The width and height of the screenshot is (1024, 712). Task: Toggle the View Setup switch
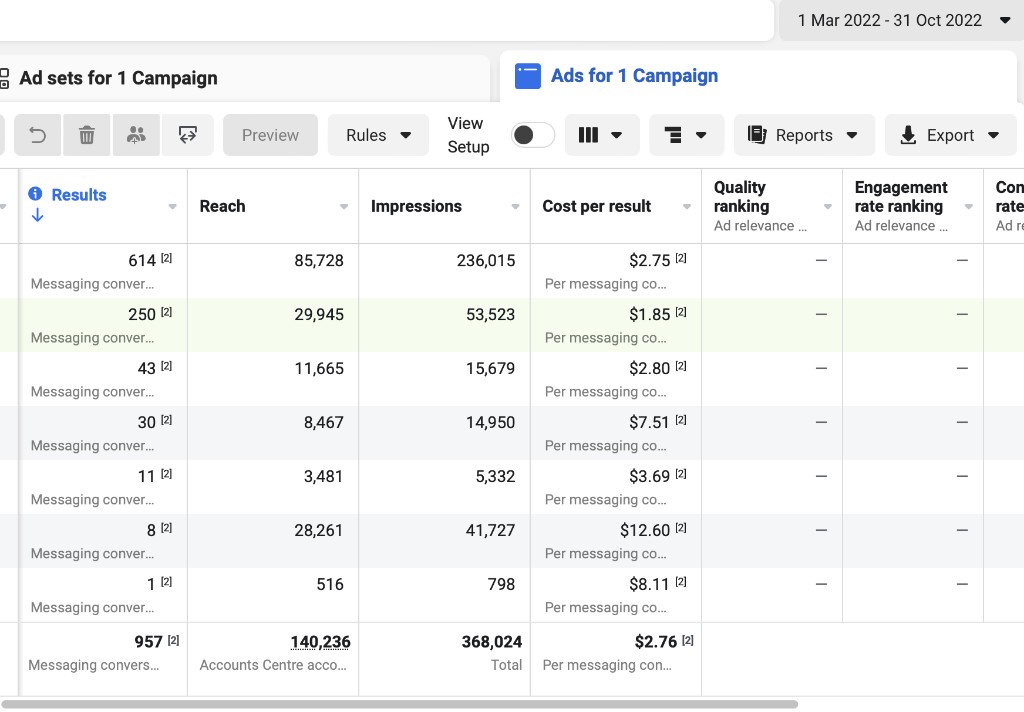click(x=532, y=135)
